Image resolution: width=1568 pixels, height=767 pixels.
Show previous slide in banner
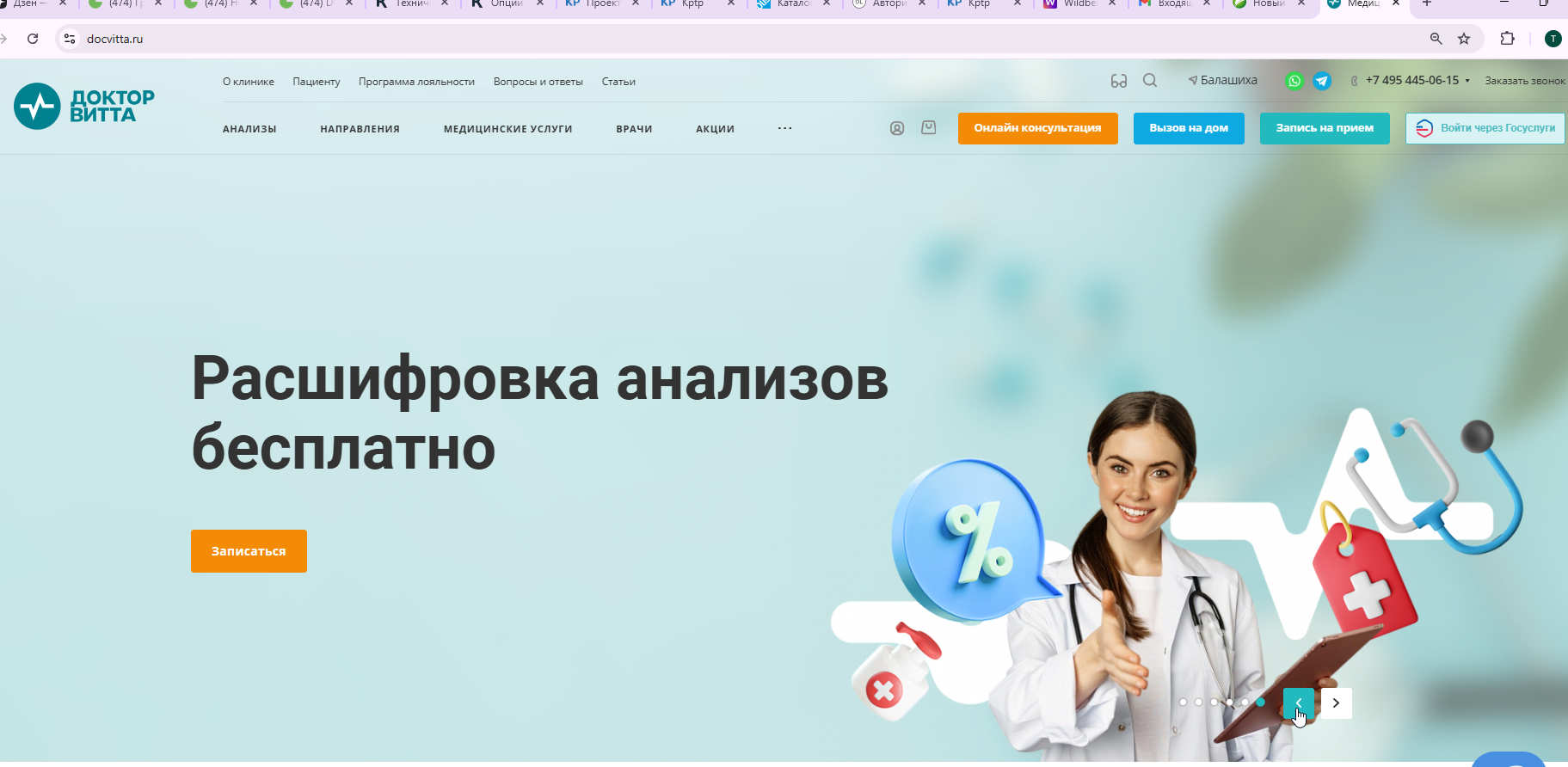[1299, 703]
